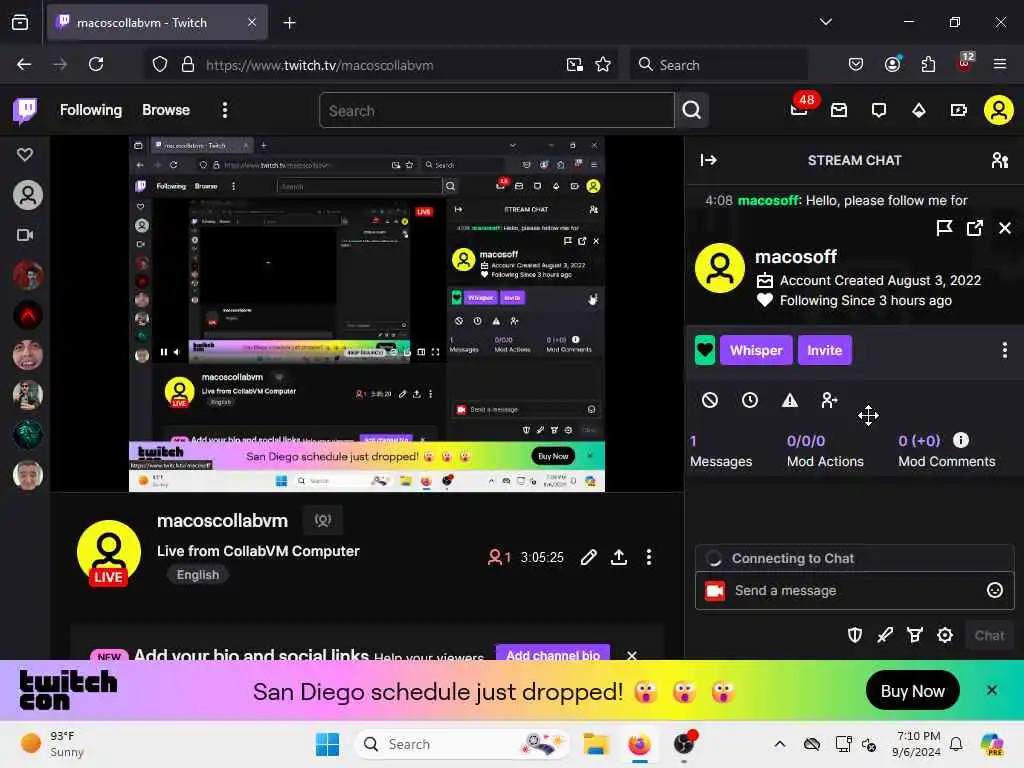Close the TwitchCon San Diego banner
This screenshot has height=768, width=1024.
click(x=991, y=690)
